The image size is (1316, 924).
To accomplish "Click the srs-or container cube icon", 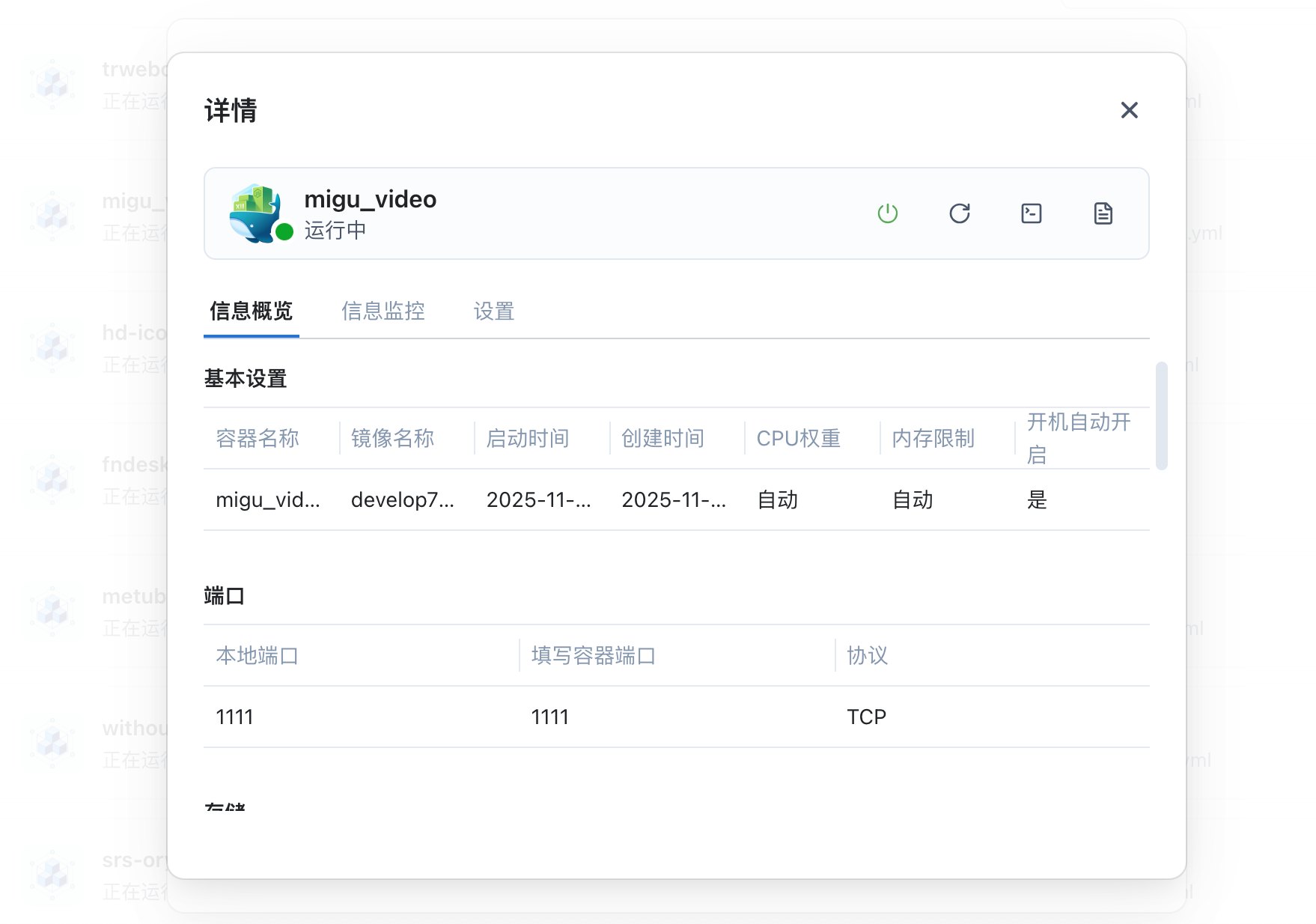I will coord(53,874).
